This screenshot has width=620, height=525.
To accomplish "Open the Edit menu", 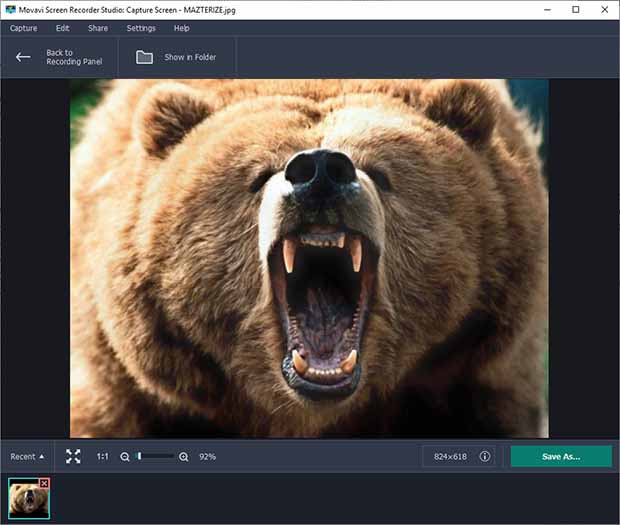I will coord(62,28).
